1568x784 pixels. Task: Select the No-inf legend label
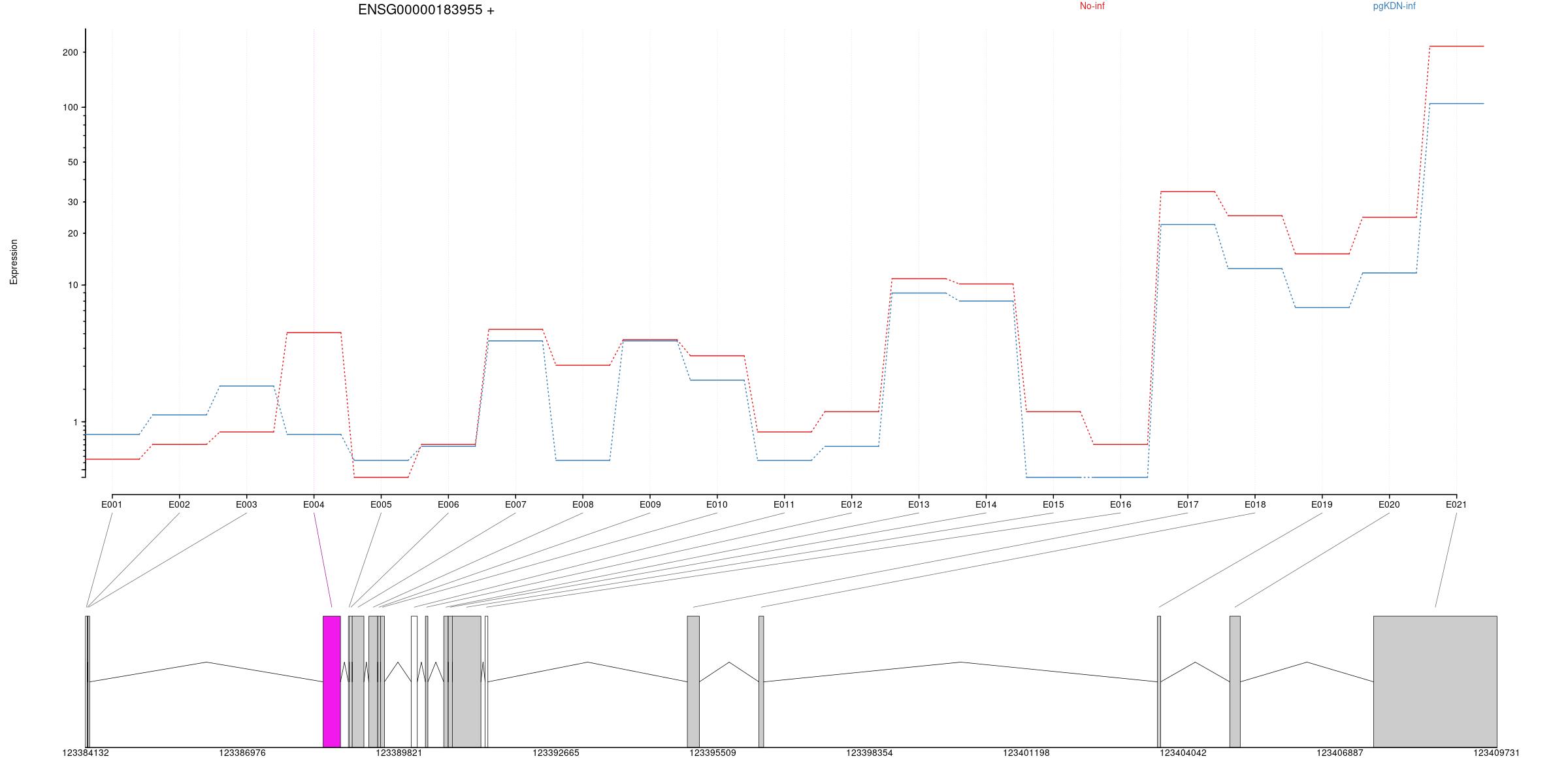[x=1092, y=6]
